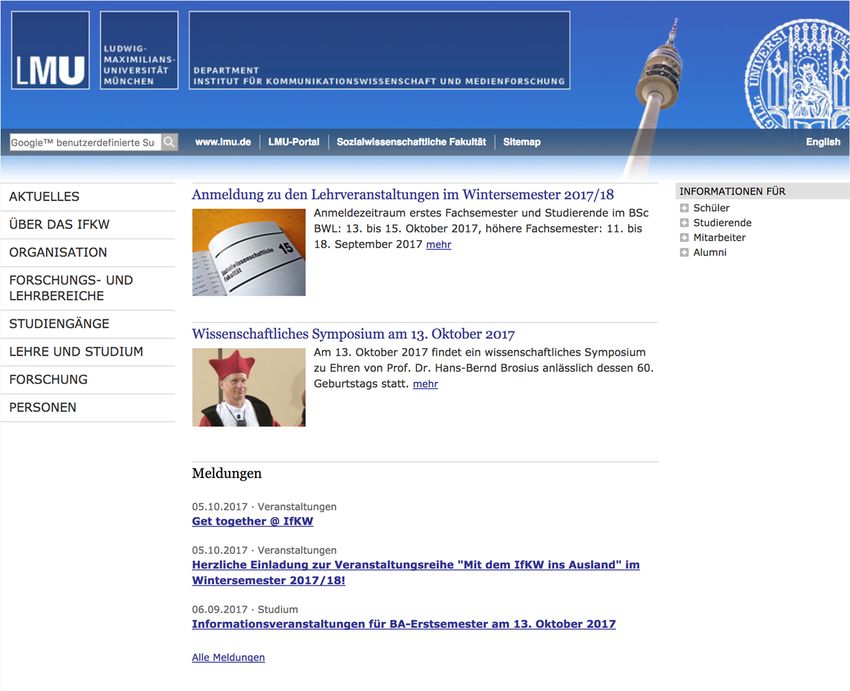850x691 pixels.
Task: Click the LMU logo
Action: click(x=50, y=50)
